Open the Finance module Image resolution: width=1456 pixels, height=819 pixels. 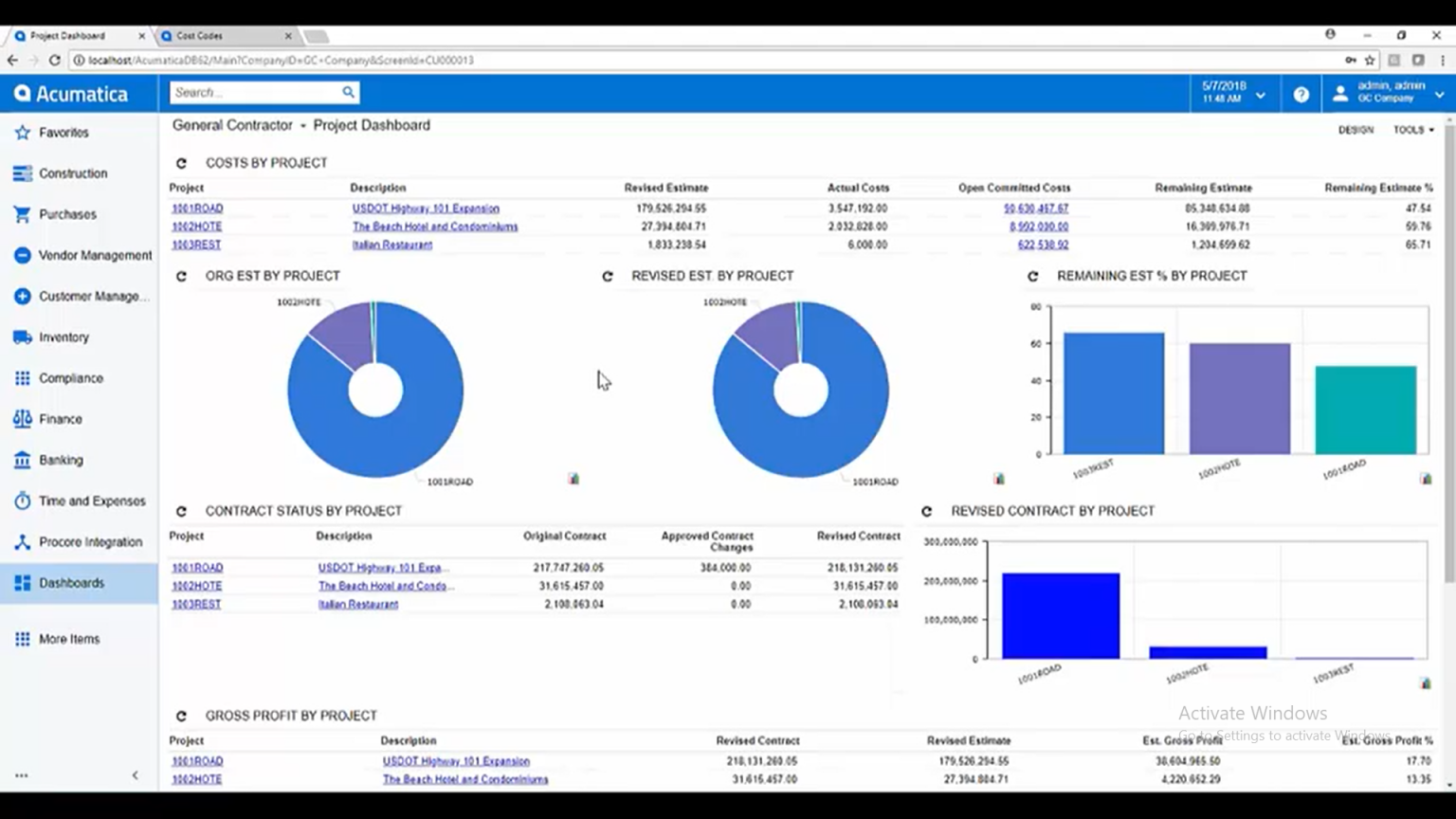click(61, 418)
